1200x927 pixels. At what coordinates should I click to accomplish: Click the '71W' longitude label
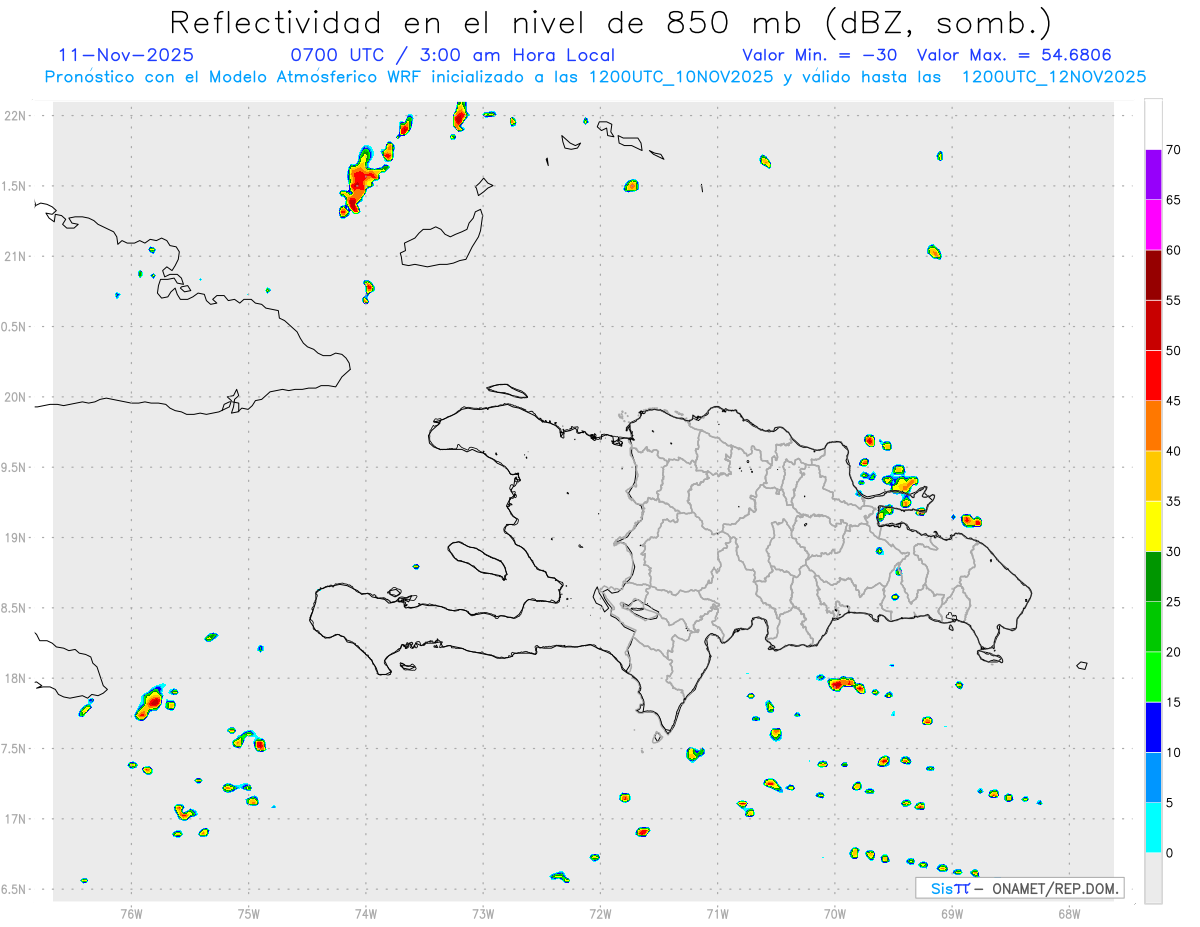pos(717,912)
